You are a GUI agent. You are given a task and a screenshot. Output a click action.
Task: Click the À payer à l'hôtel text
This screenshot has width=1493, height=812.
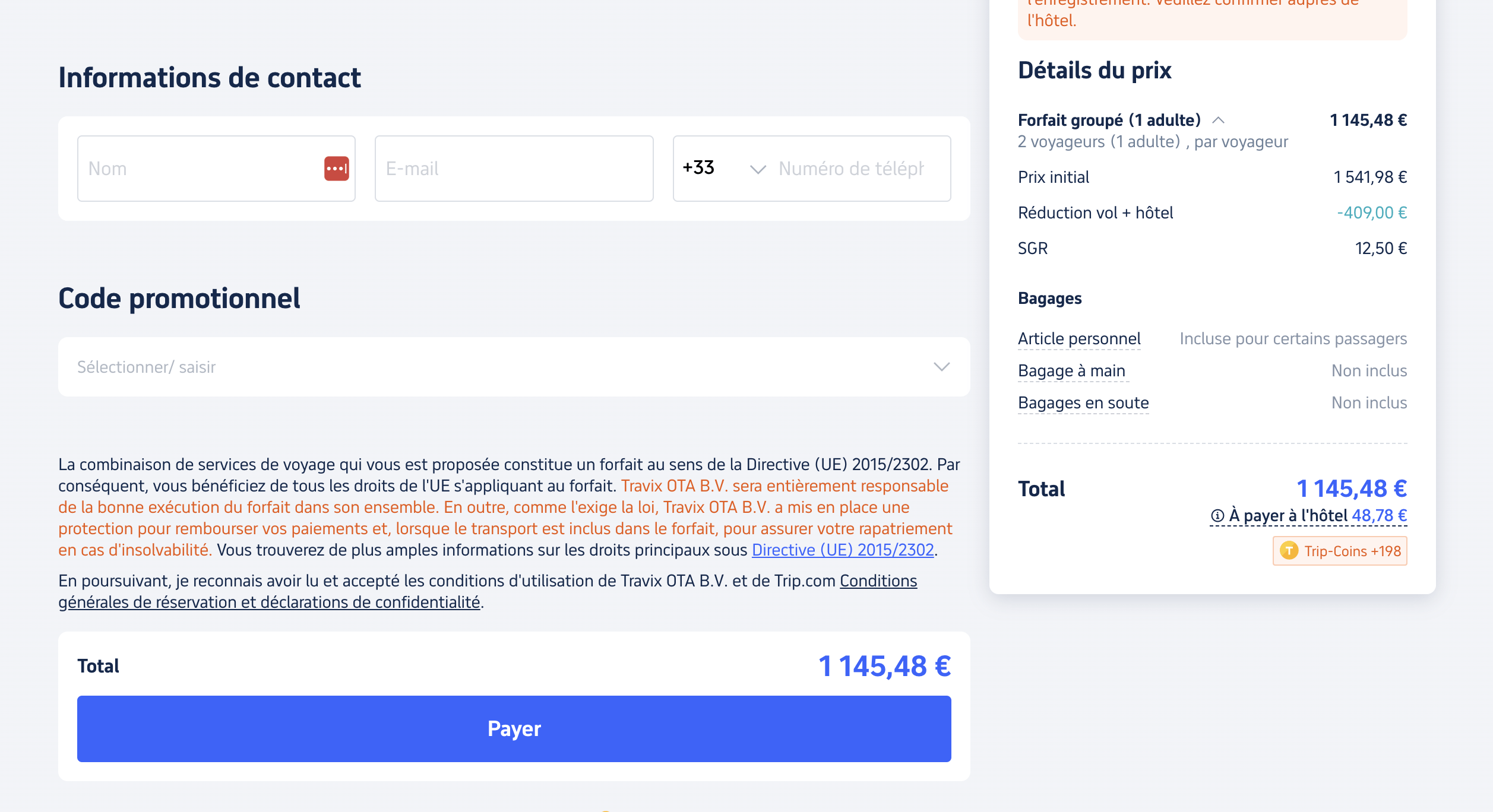(1288, 516)
